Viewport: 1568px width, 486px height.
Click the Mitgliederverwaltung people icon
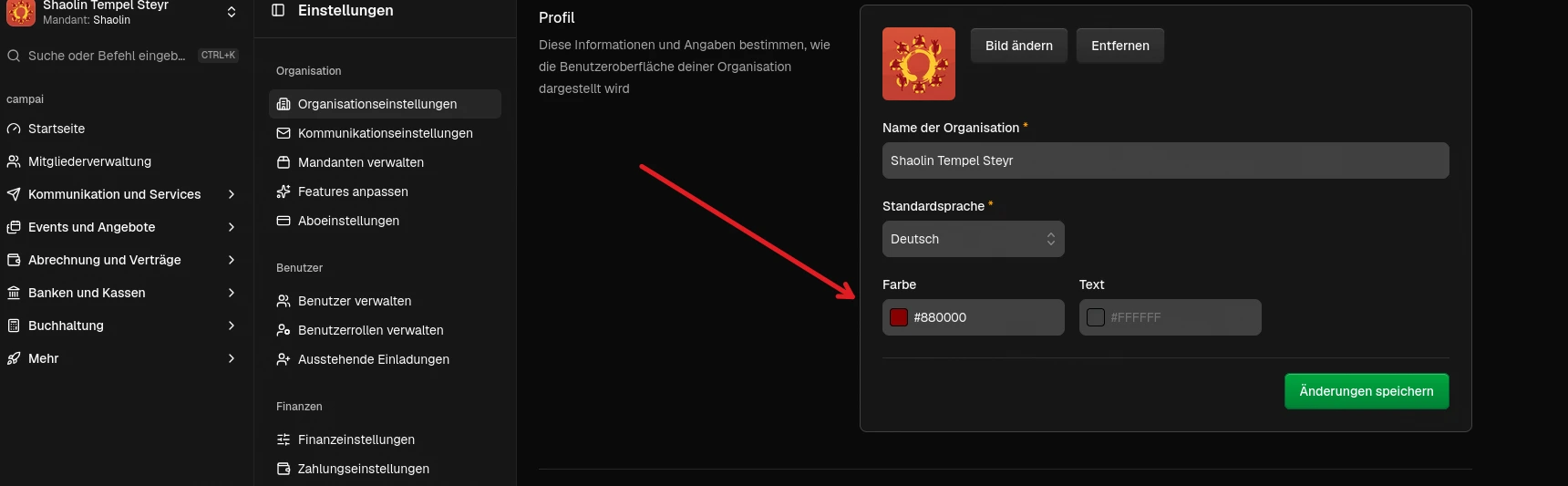(x=14, y=161)
